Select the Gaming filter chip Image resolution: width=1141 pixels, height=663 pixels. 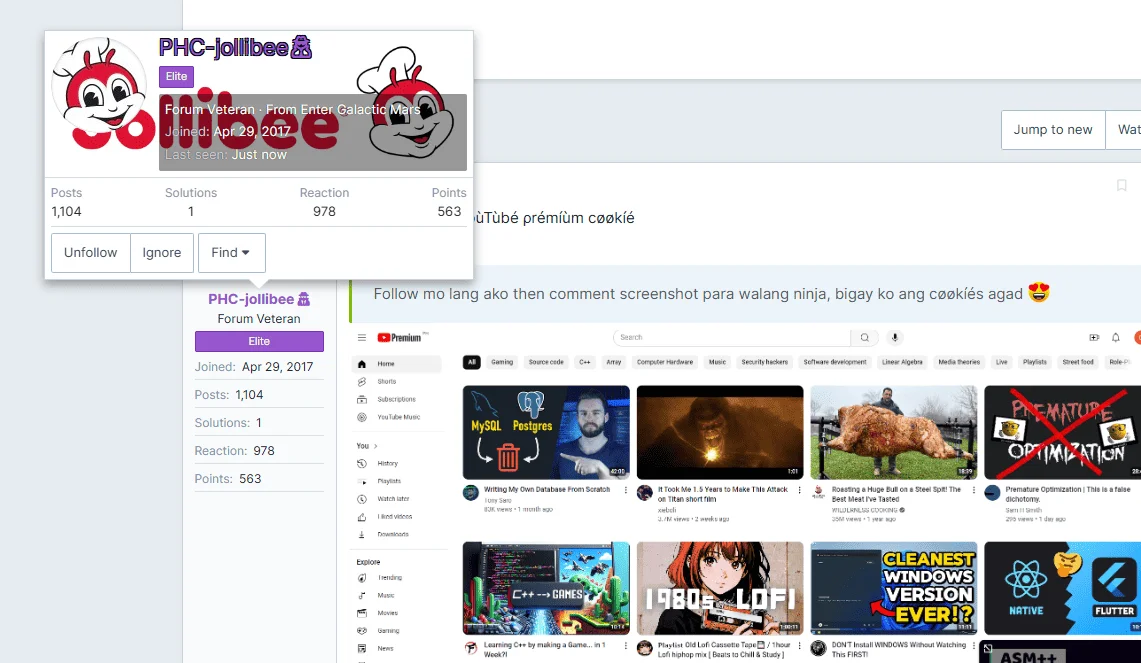point(502,362)
